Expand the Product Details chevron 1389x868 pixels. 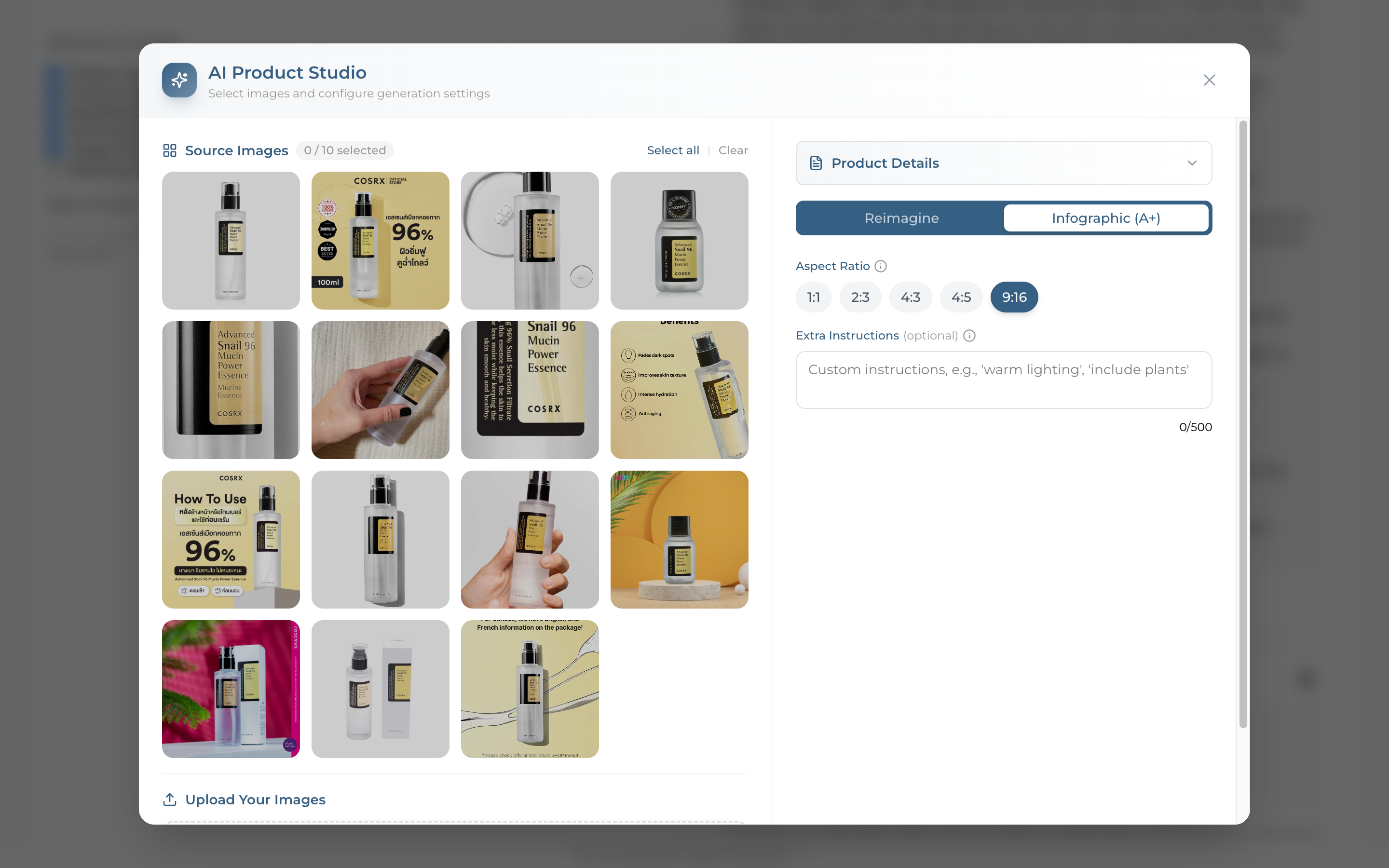(x=1192, y=163)
